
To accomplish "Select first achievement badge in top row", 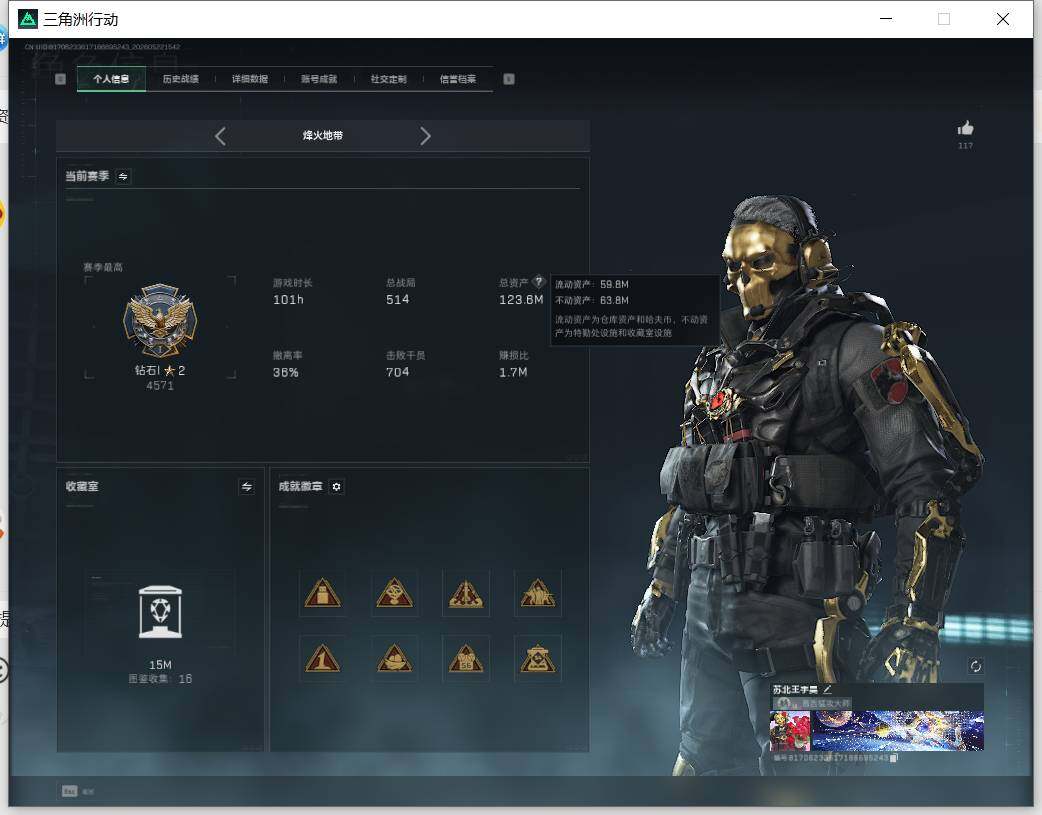I will click(x=322, y=593).
